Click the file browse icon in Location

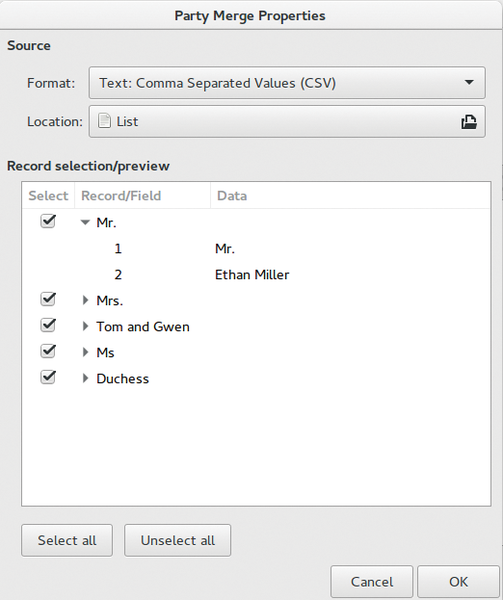(469, 122)
